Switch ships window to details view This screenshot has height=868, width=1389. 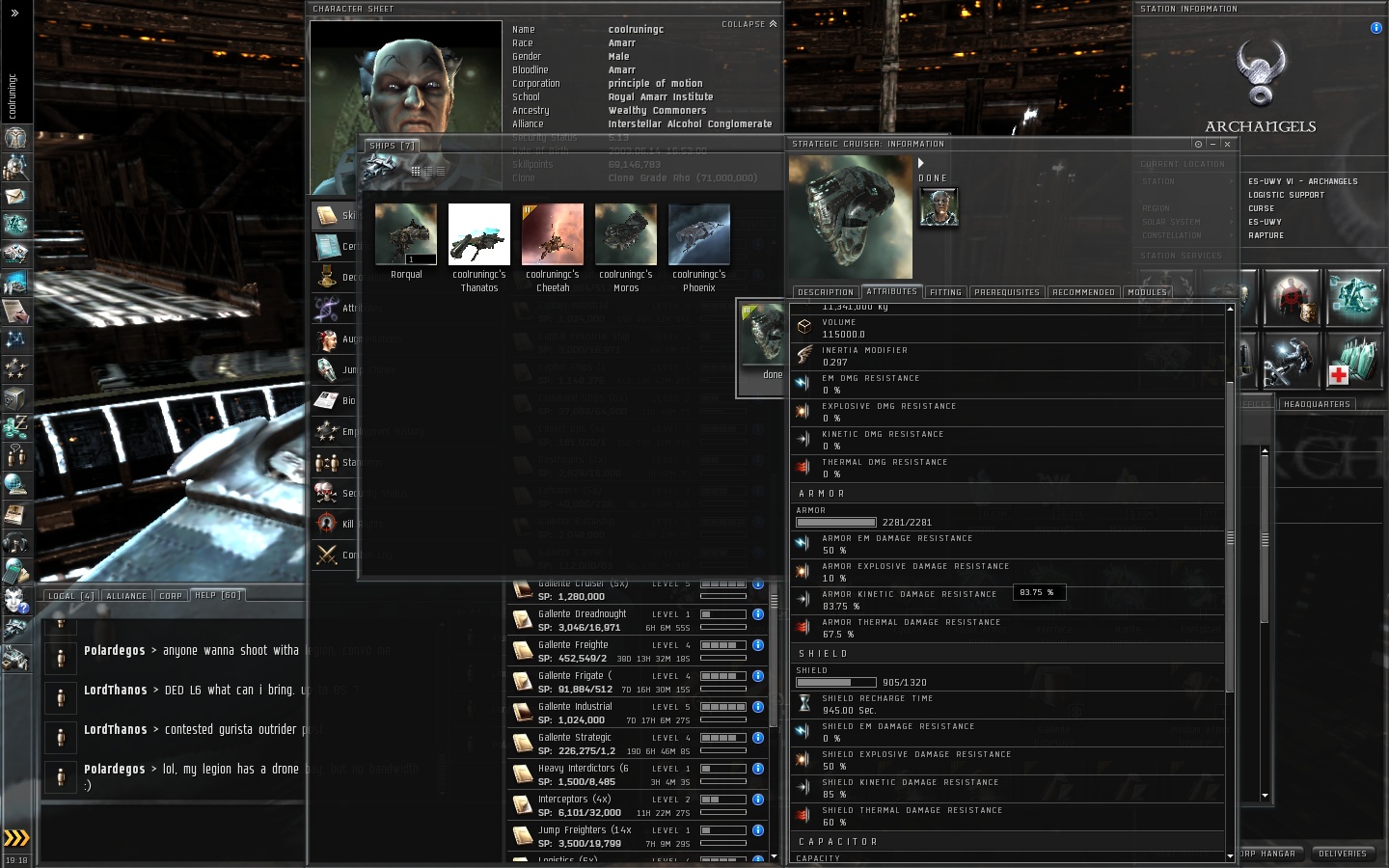tap(428, 171)
